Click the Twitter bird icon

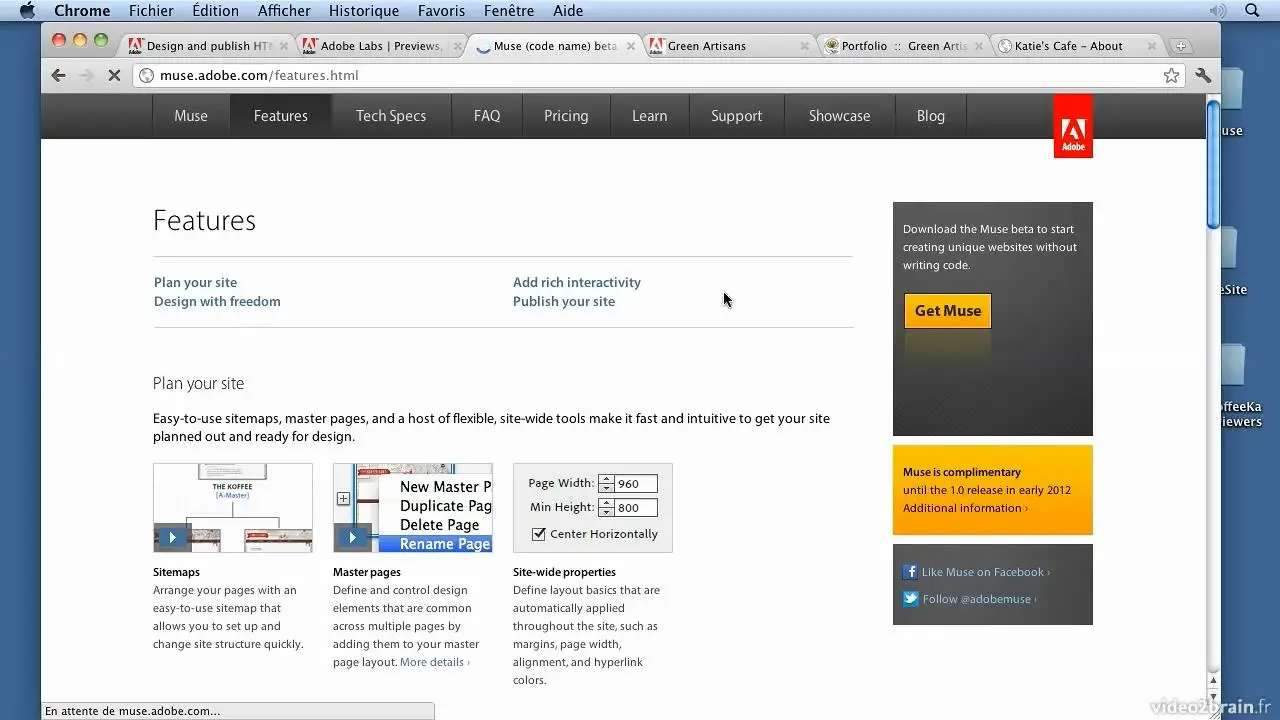pos(910,599)
